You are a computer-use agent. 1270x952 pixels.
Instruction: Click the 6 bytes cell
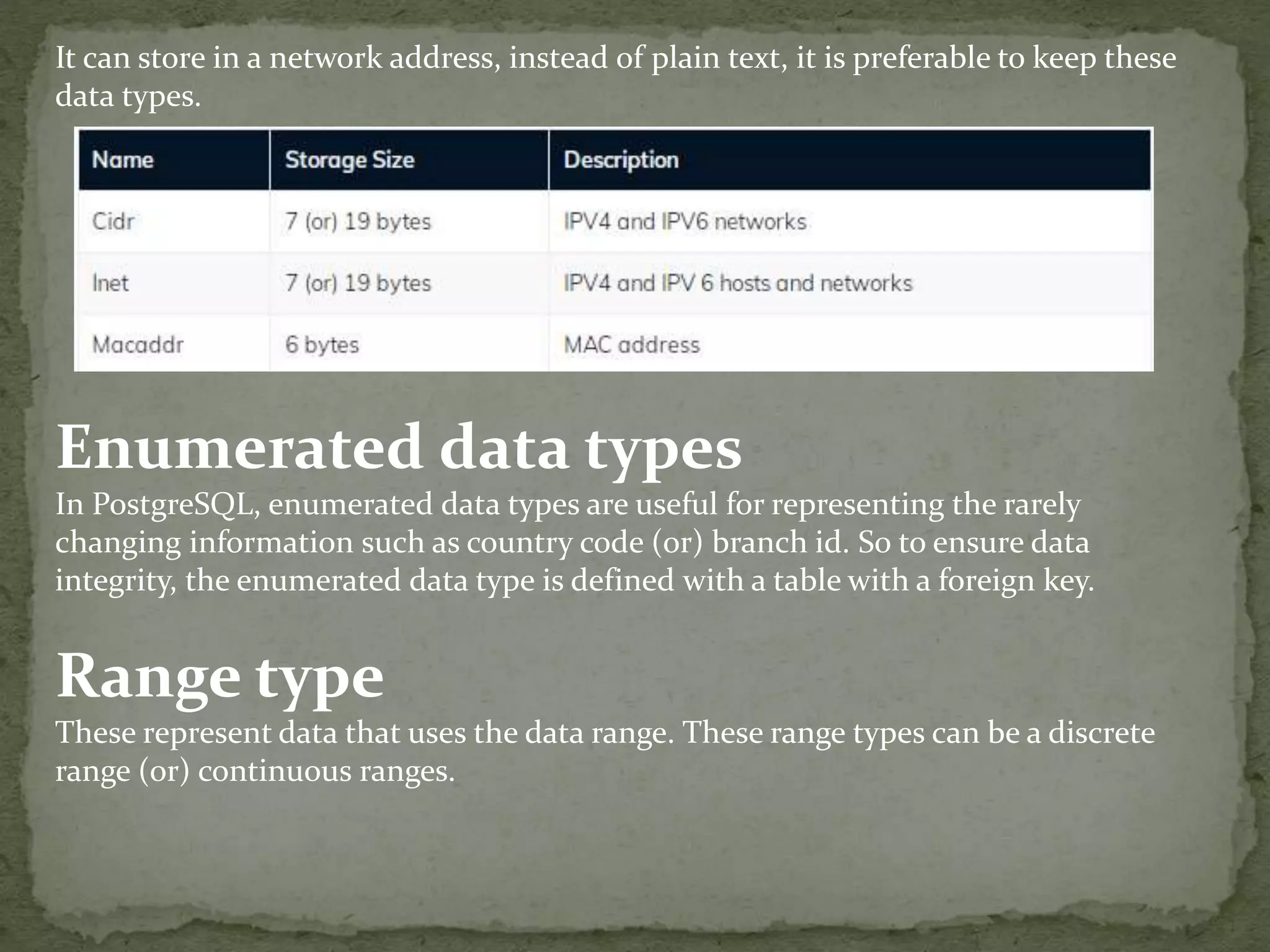(409, 344)
